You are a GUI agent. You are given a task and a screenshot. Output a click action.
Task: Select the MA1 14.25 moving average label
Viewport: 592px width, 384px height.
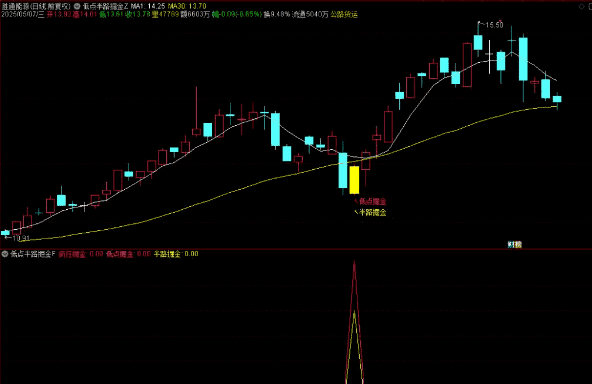pos(148,6)
